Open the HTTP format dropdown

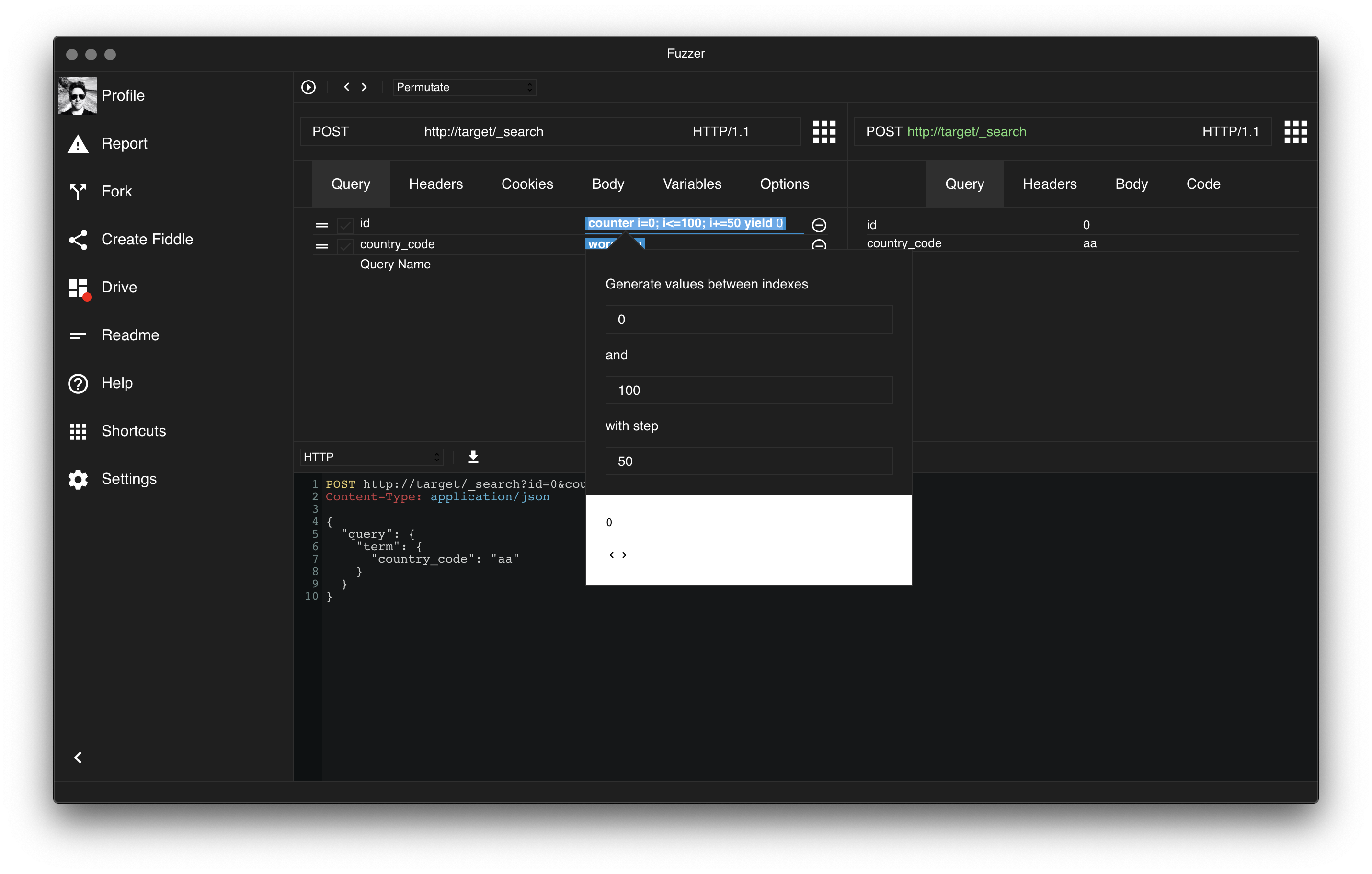(371, 457)
